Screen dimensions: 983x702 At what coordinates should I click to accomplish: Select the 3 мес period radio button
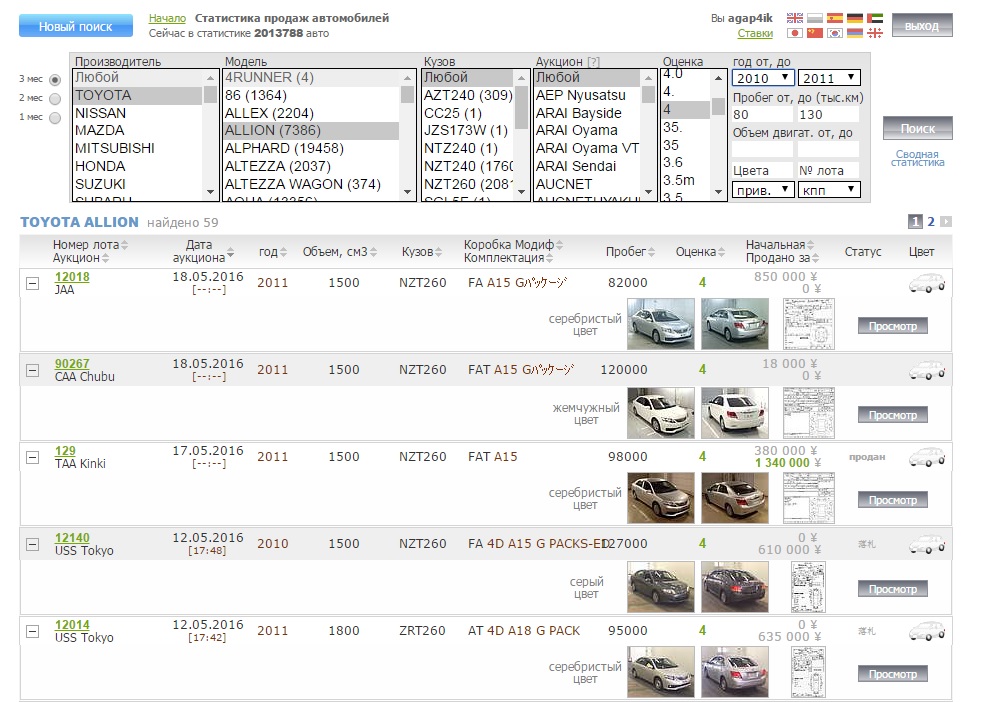55,80
